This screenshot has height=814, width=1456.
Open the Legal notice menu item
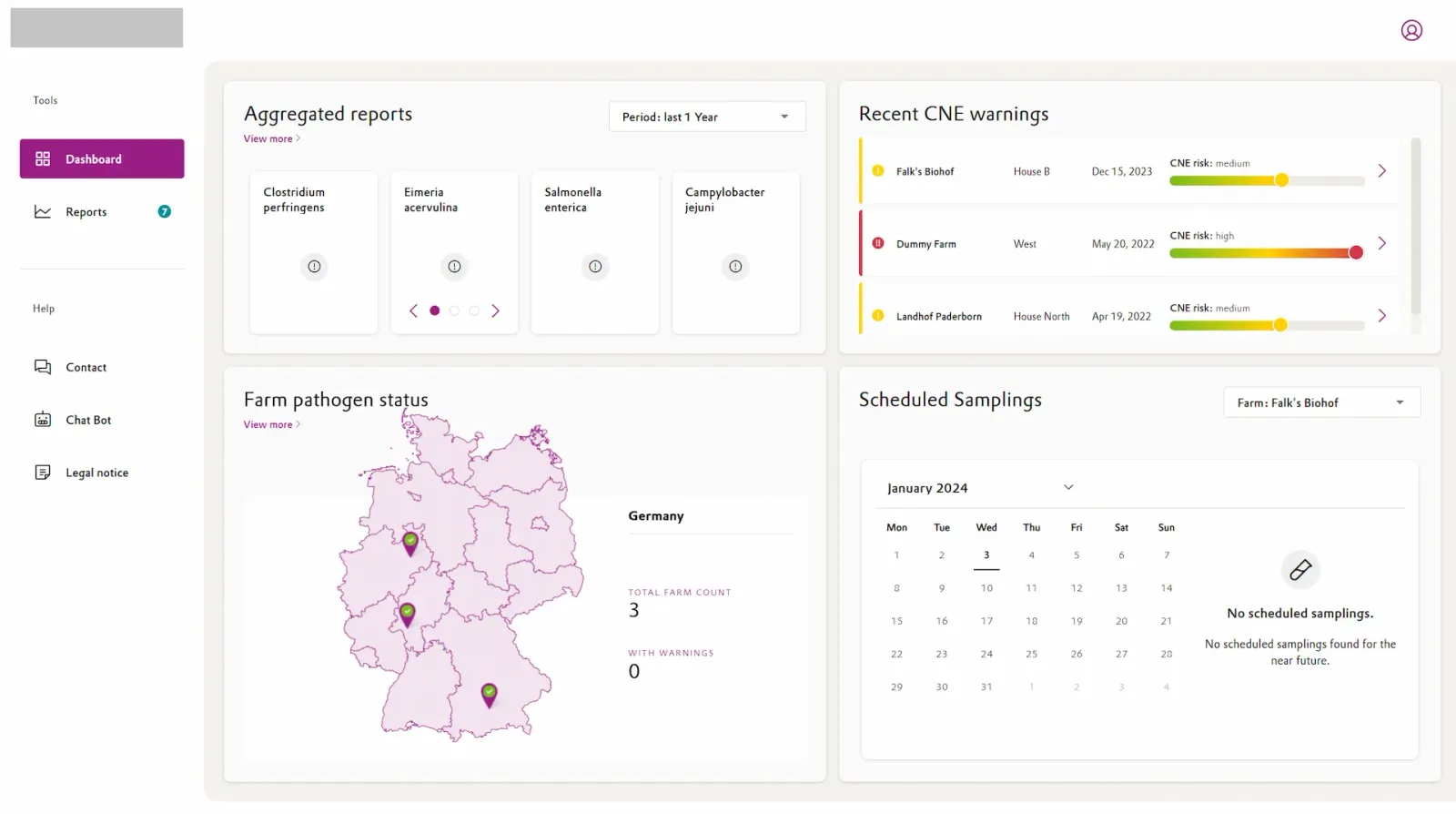tap(102, 473)
